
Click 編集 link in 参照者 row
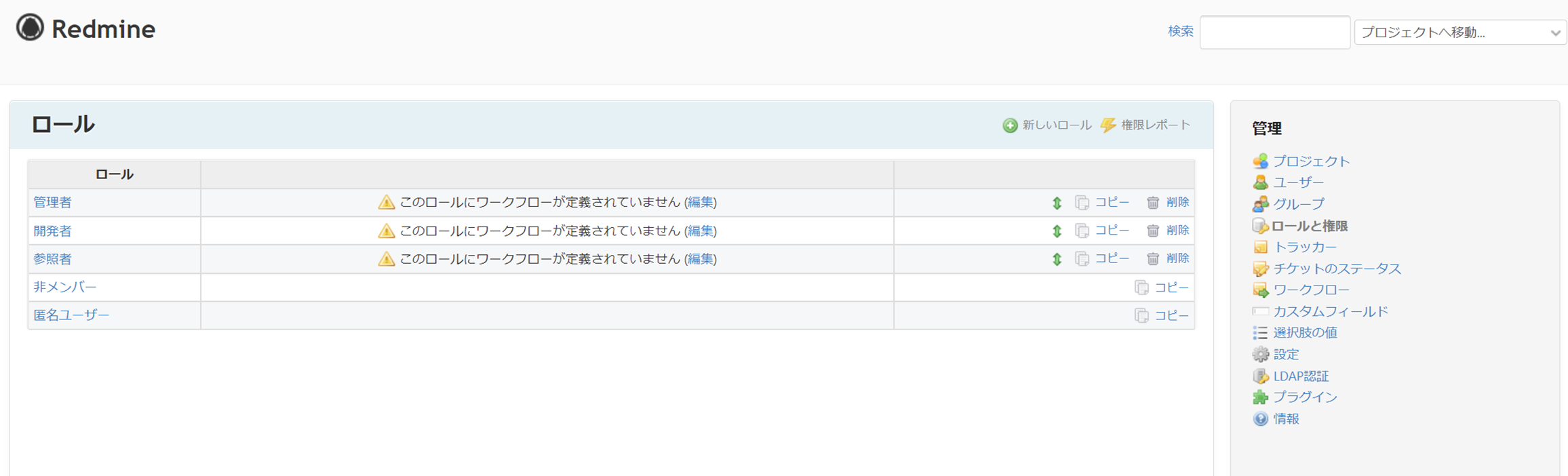click(x=701, y=259)
